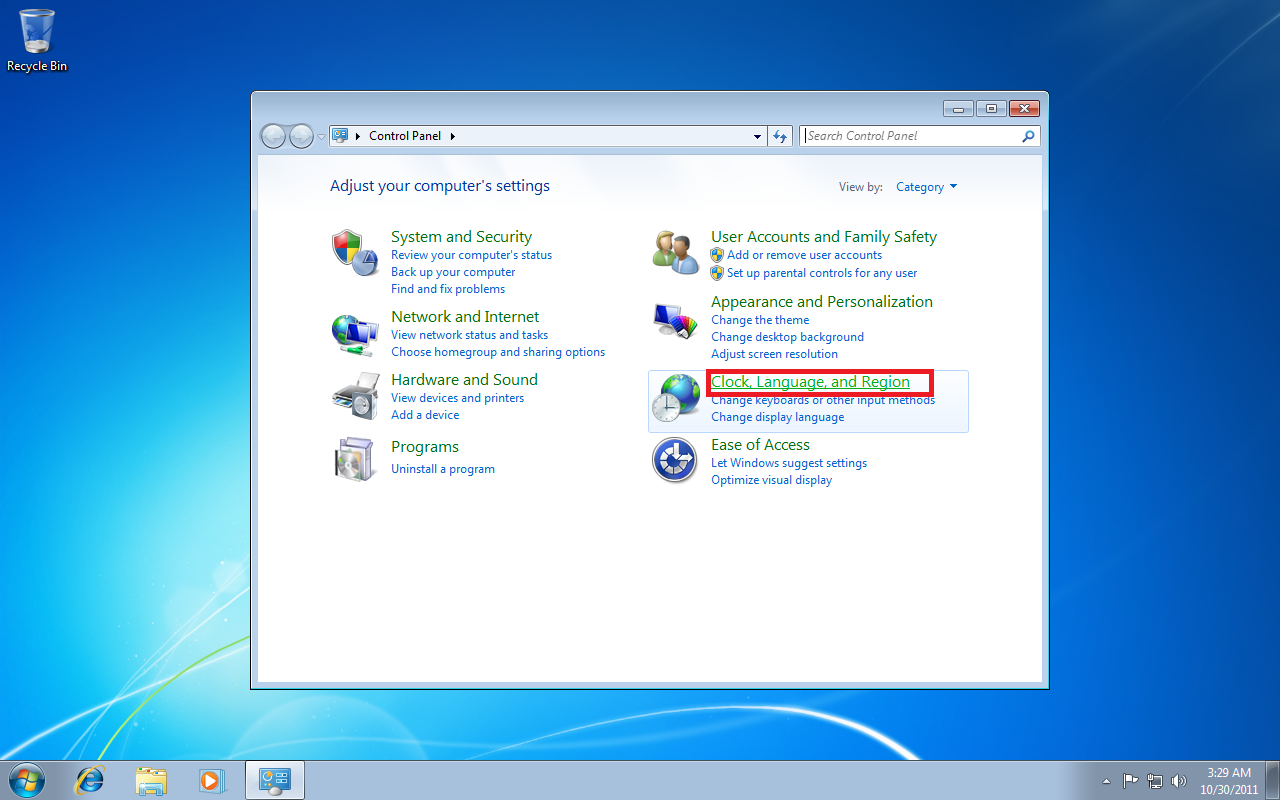
Task: Click the Forward navigation arrow button
Action: coord(301,136)
